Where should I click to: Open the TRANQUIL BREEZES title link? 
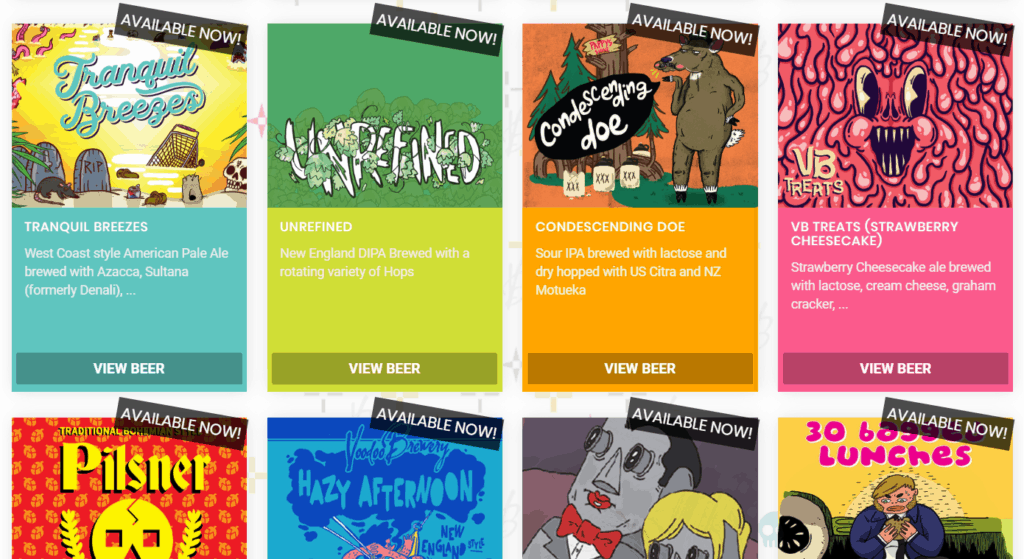[x=86, y=227]
